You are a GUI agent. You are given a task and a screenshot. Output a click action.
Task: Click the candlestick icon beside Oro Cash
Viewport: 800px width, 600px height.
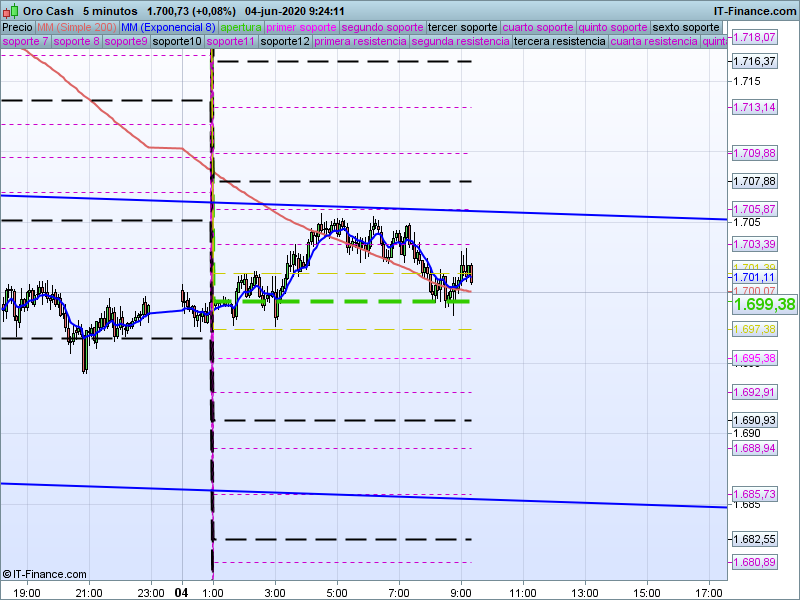tap(9, 10)
